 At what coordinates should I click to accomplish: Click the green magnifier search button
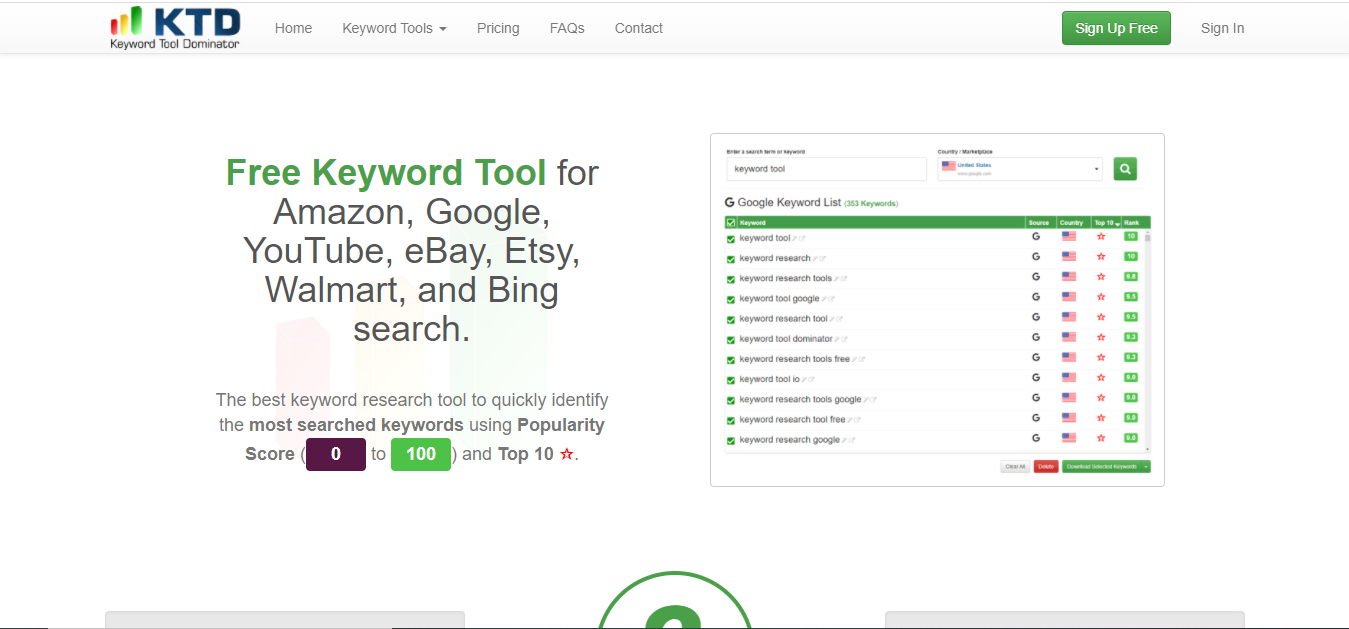(x=1125, y=169)
